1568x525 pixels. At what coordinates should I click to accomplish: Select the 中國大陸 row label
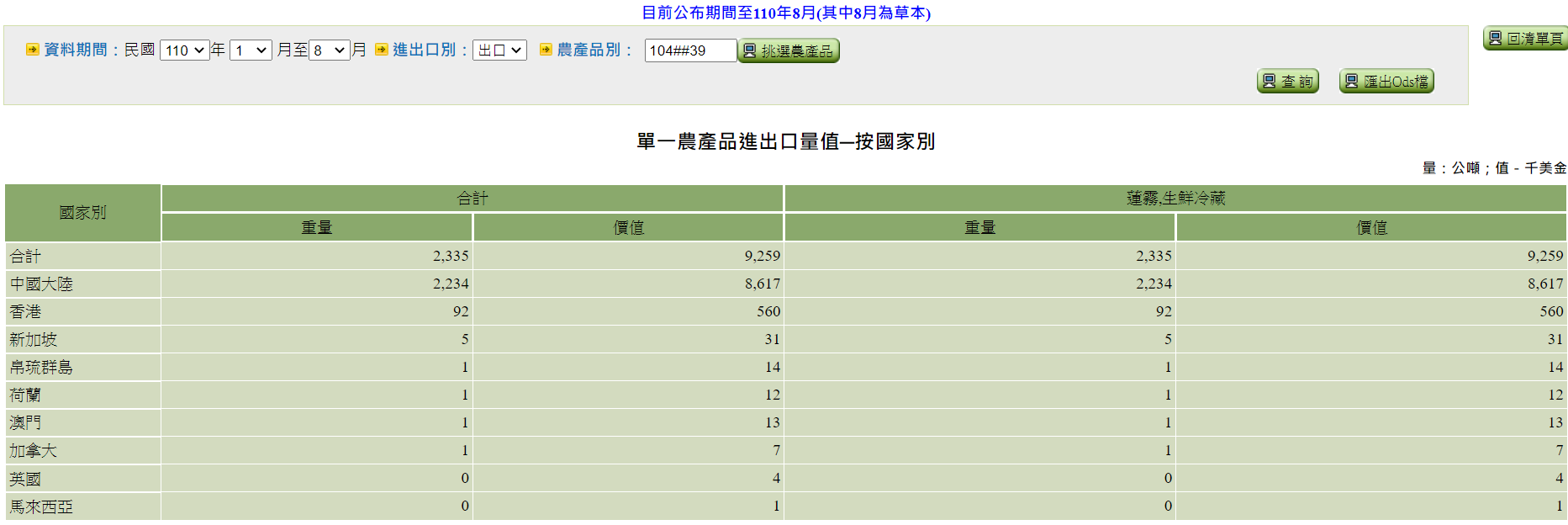[41, 284]
